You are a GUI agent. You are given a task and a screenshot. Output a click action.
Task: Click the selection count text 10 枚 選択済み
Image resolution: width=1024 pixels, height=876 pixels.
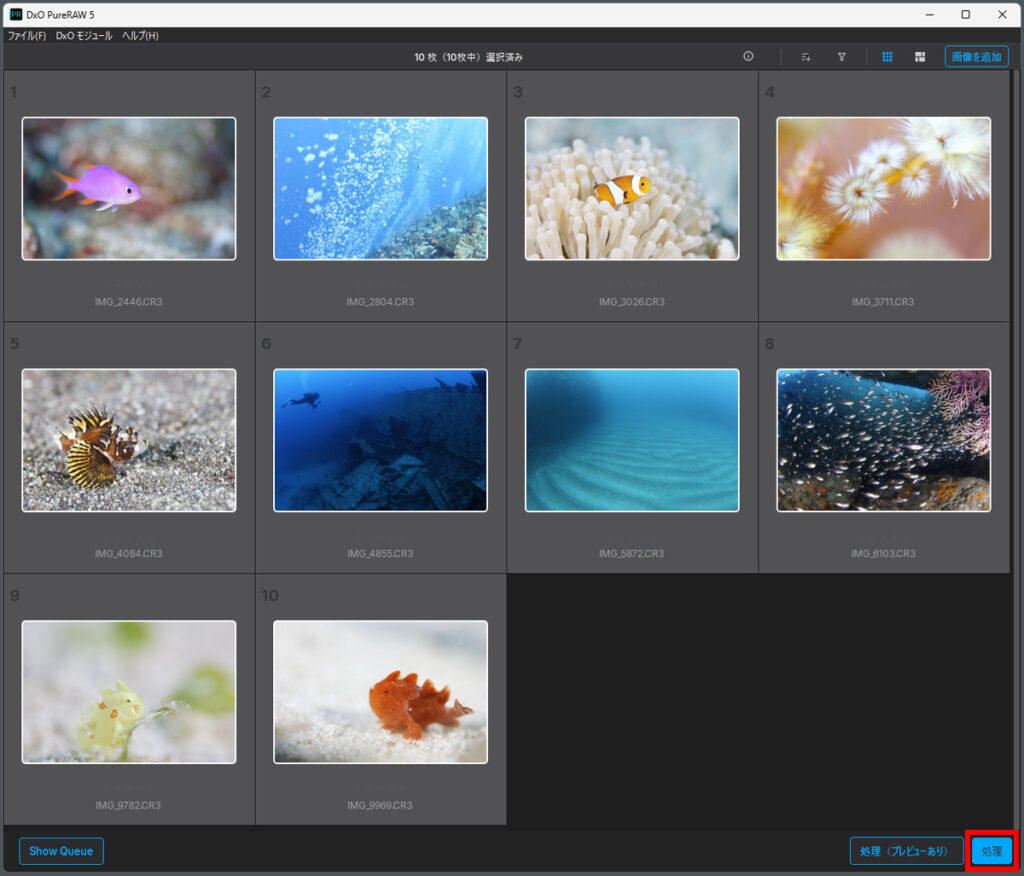[468, 57]
